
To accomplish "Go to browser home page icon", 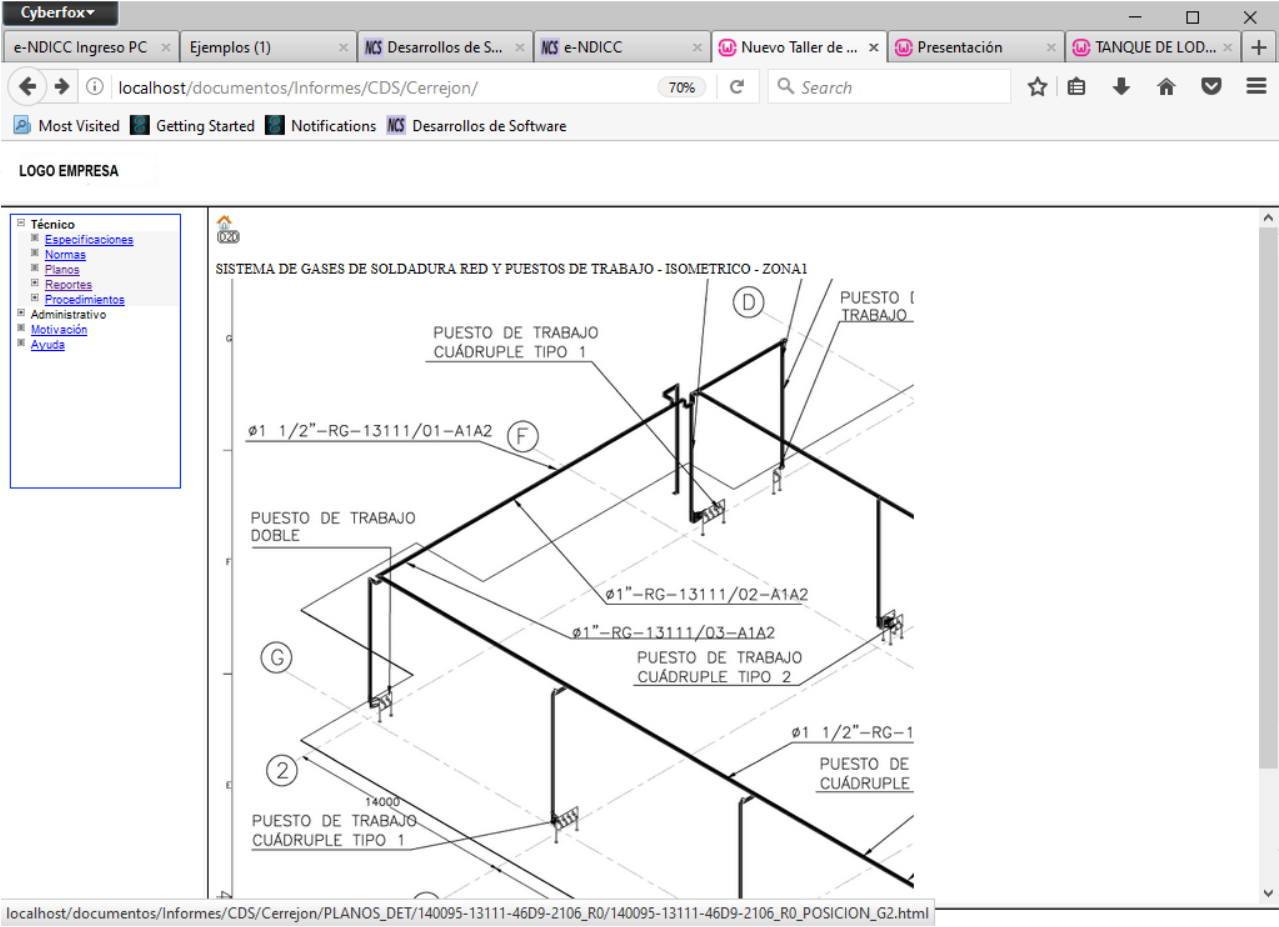I will pyautogui.click(x=1166, y=87).
